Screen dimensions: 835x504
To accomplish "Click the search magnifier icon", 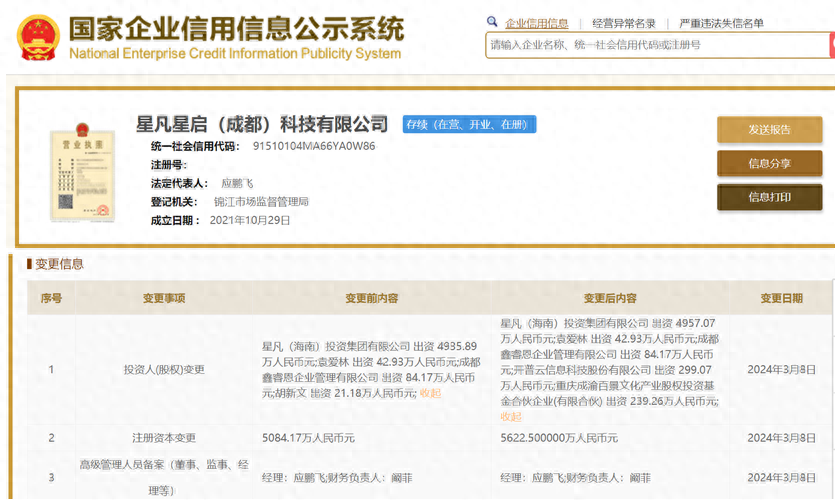I will (492, 22).
